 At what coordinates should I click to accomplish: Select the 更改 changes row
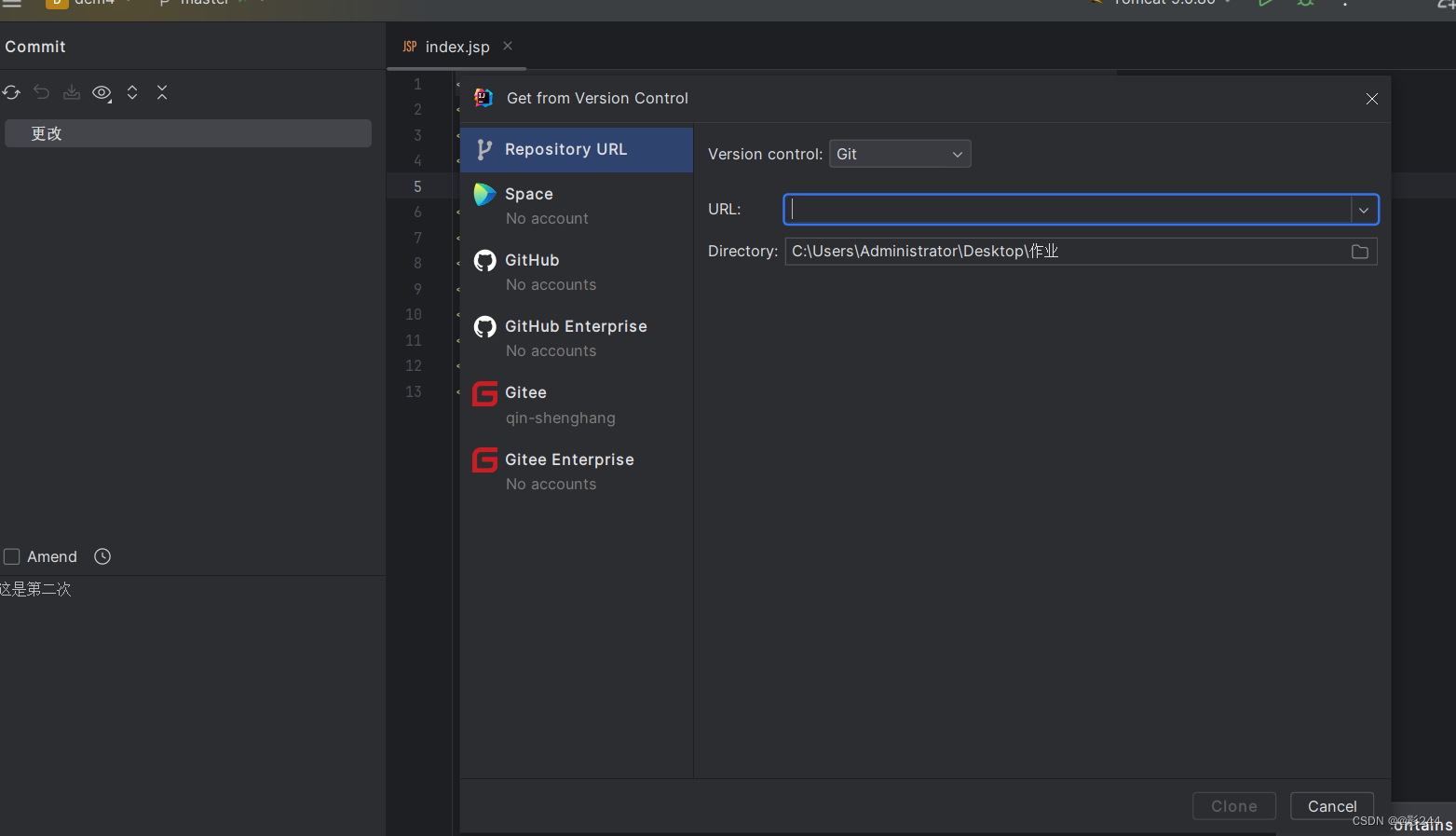pyautogui.click(x=188, y=133)
